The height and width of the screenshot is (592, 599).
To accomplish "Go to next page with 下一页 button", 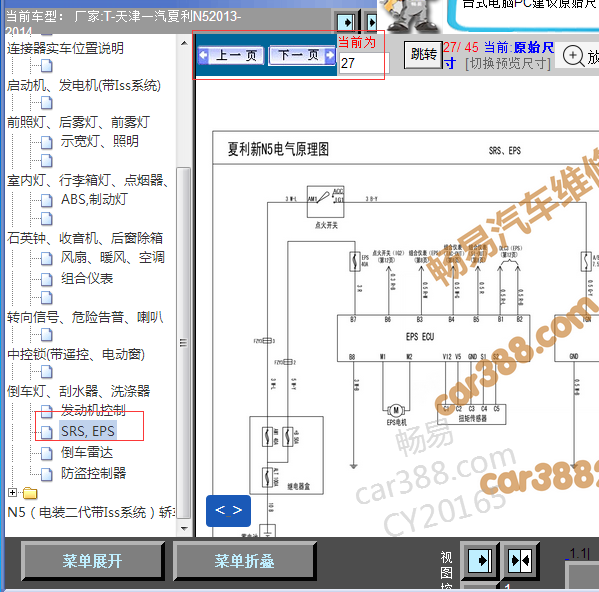I will point(302,56).
